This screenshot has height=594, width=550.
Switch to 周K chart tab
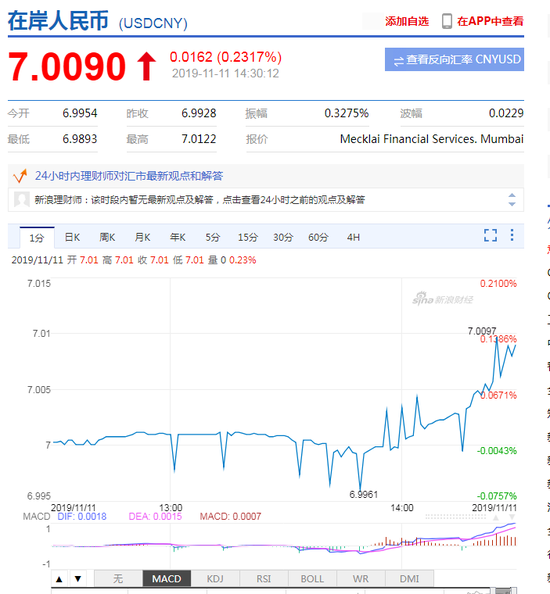pos(107,238)
